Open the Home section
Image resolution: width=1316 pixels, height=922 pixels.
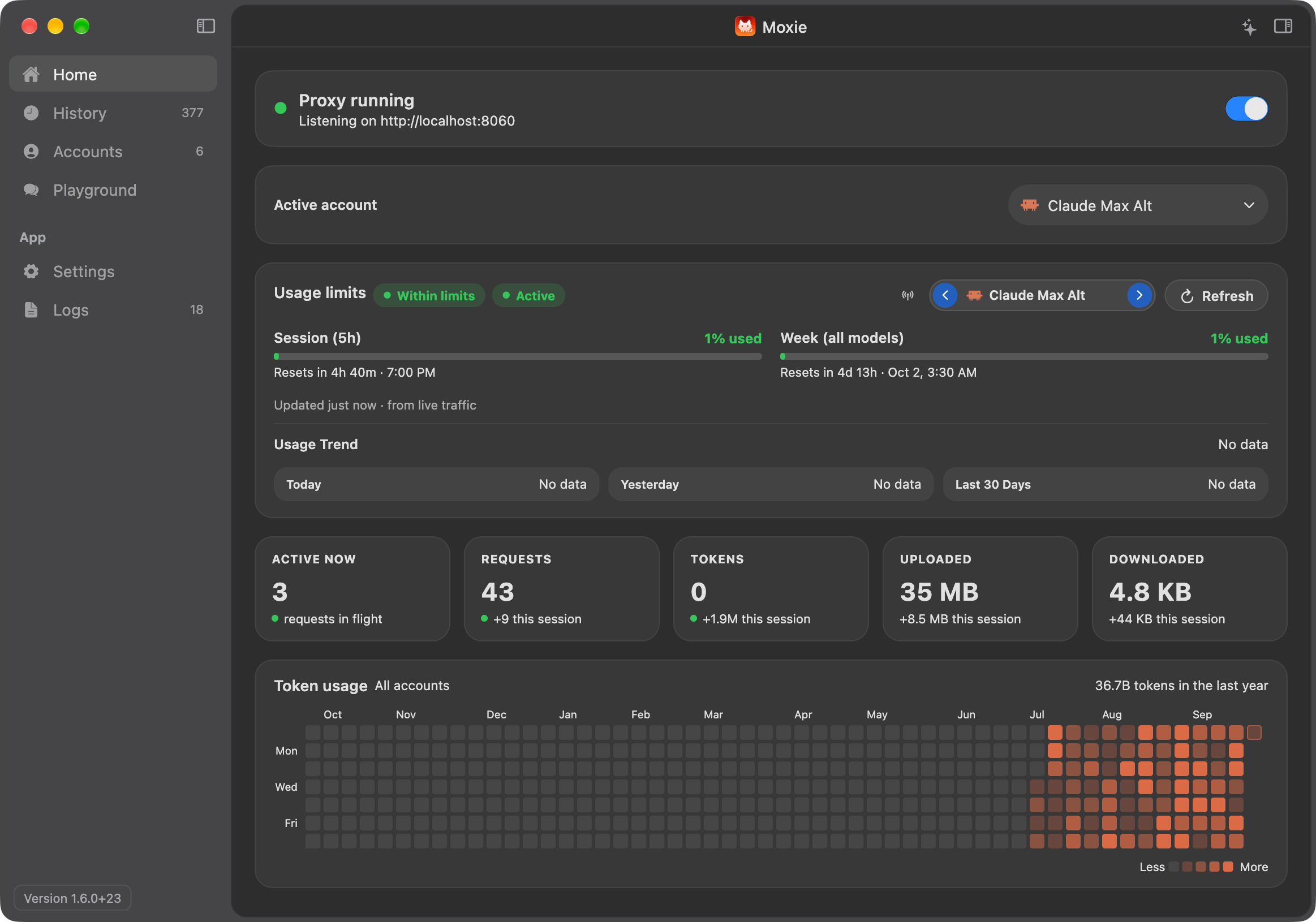point(113,75)
